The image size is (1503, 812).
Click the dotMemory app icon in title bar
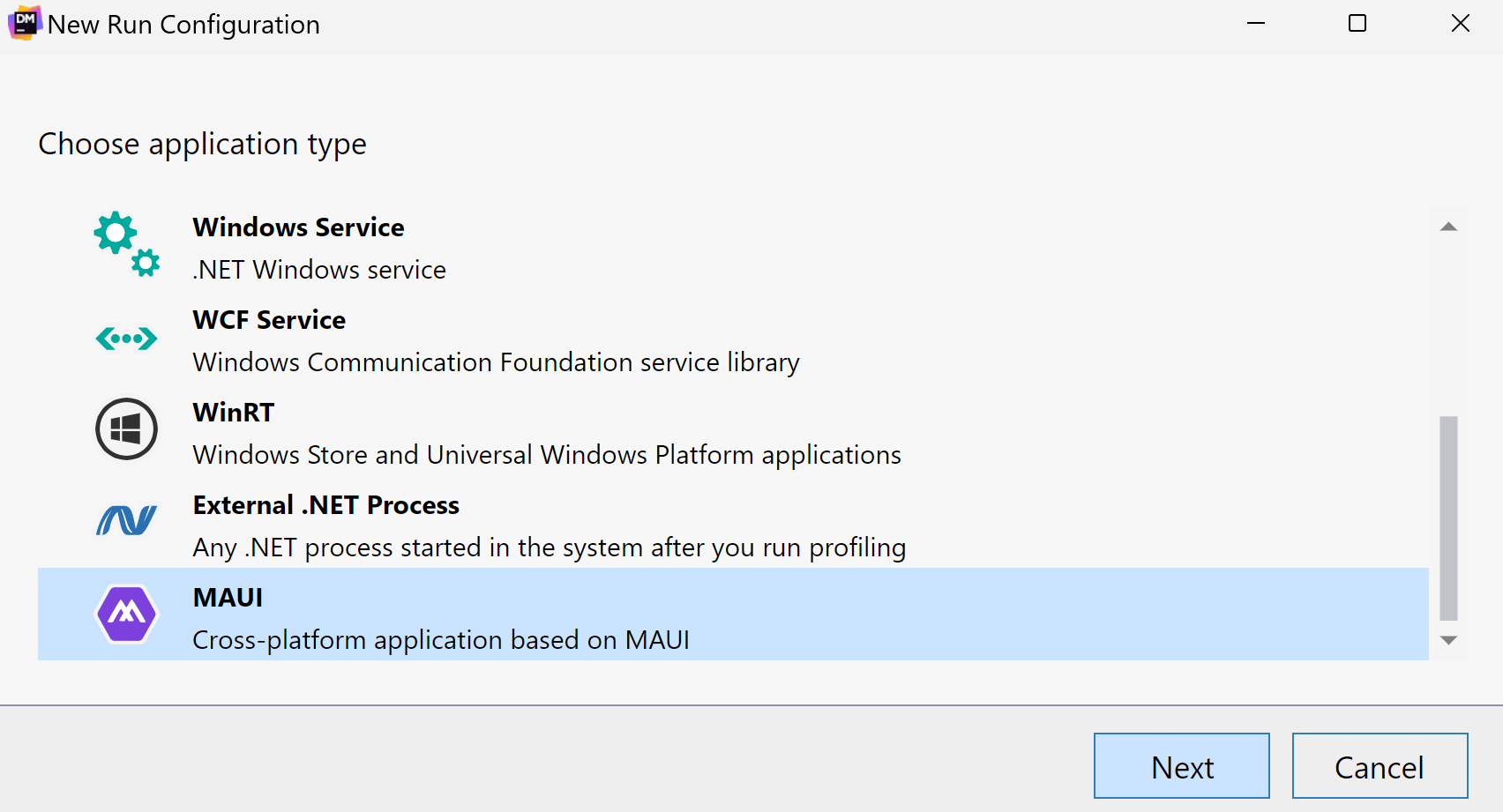click(x=25, y=23)
